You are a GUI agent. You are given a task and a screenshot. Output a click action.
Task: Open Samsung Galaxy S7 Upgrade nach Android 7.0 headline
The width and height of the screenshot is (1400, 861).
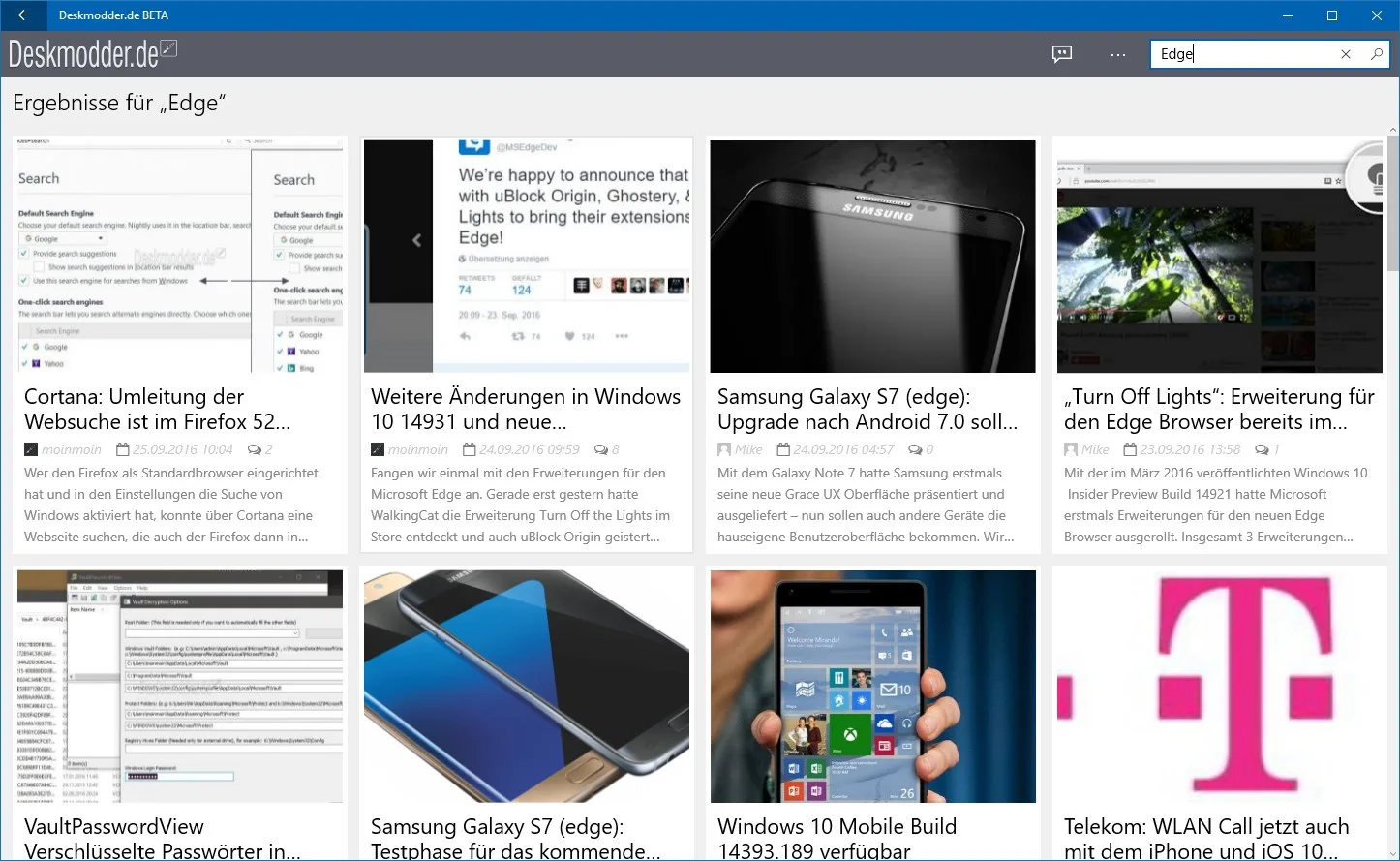[867, 410]
